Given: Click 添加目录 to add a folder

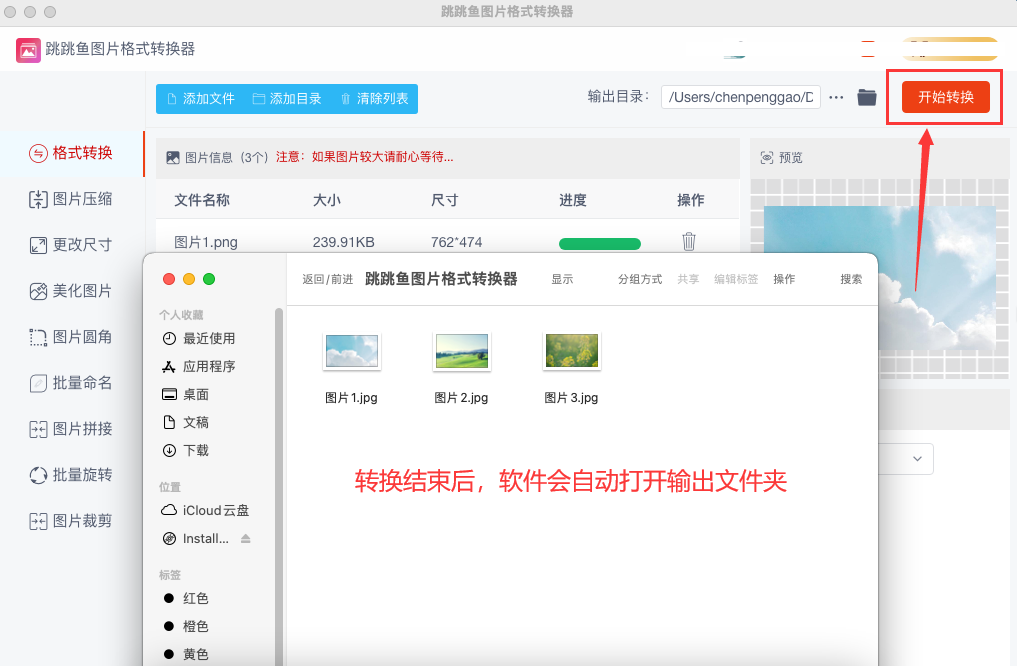Looking at the screenshot, I should 287,99.
